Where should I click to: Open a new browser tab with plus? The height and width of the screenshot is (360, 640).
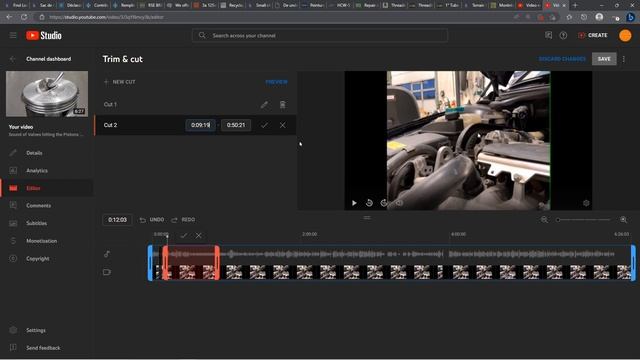point(575,5)
